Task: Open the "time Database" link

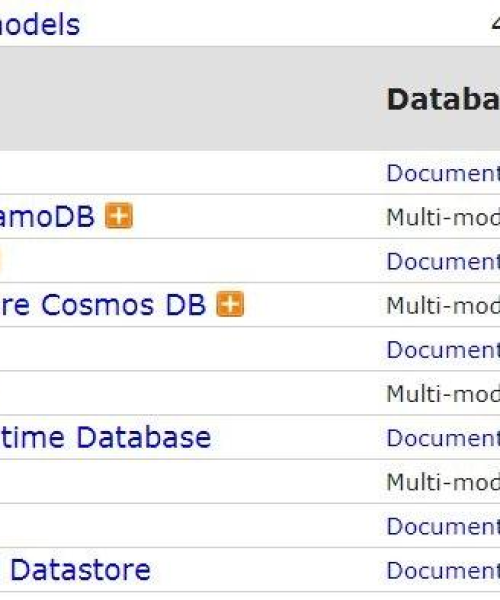Action: tap(105, 437)
